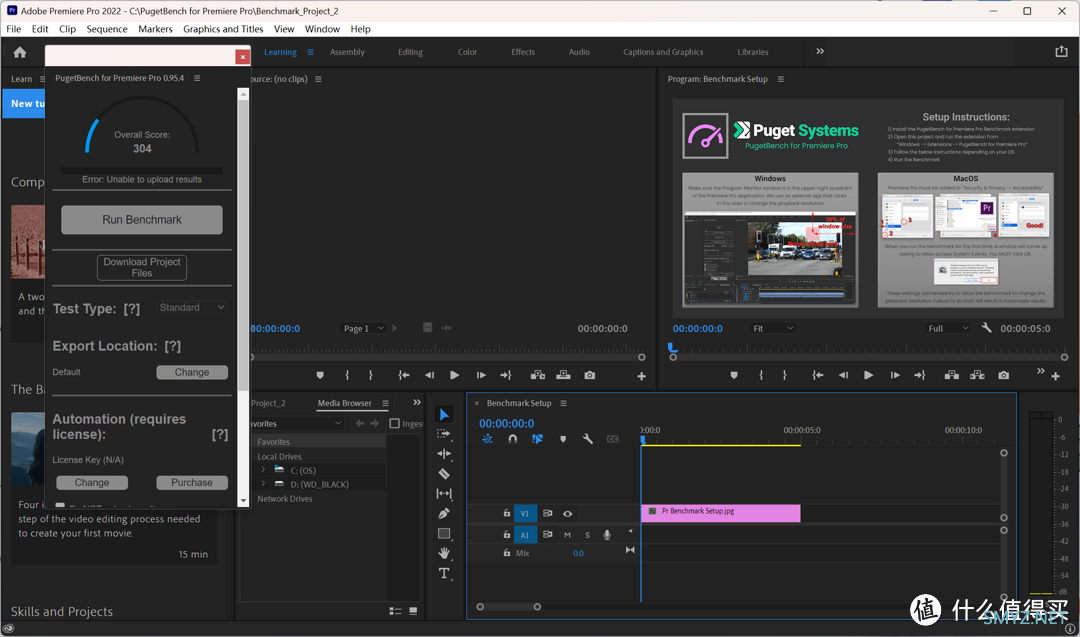Click the timeline playhead marker
Screen dimensions: 1080x637
tap(643, 439)
